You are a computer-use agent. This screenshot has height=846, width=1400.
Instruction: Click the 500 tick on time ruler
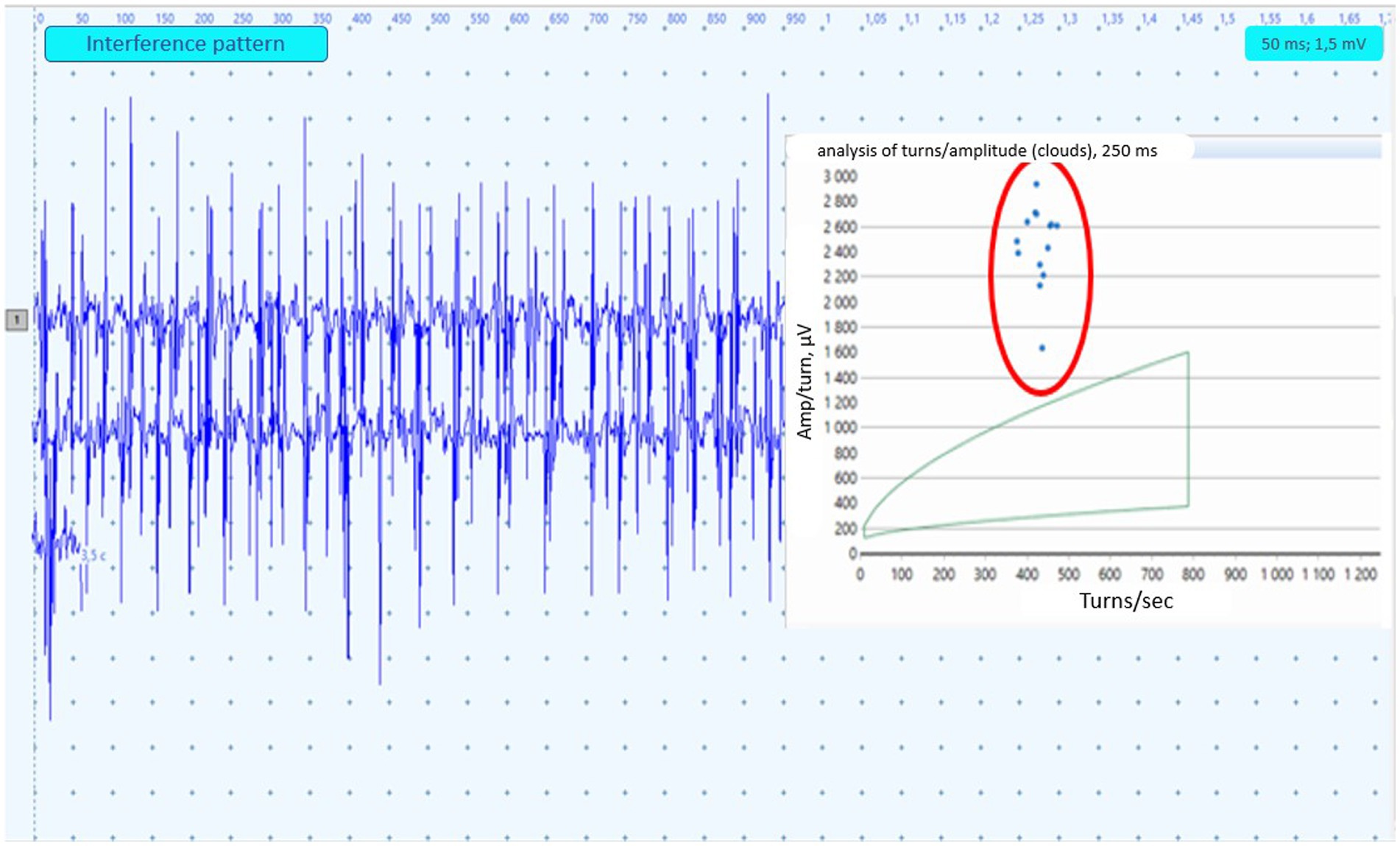click(x=439, y=19)
